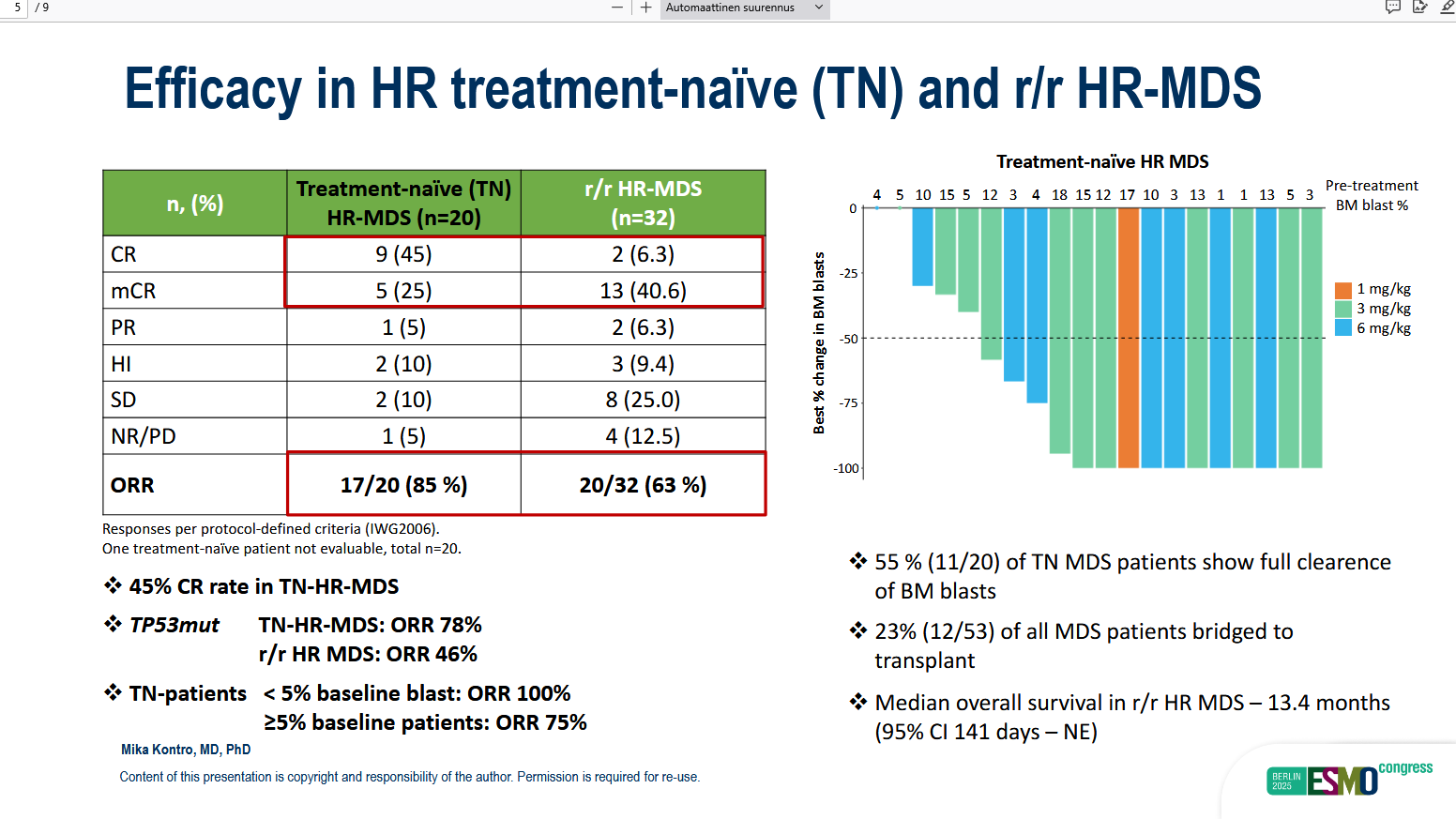Click the orange bar in the chart
Screen dimensions: 1456x819
tap(1128, 338)
